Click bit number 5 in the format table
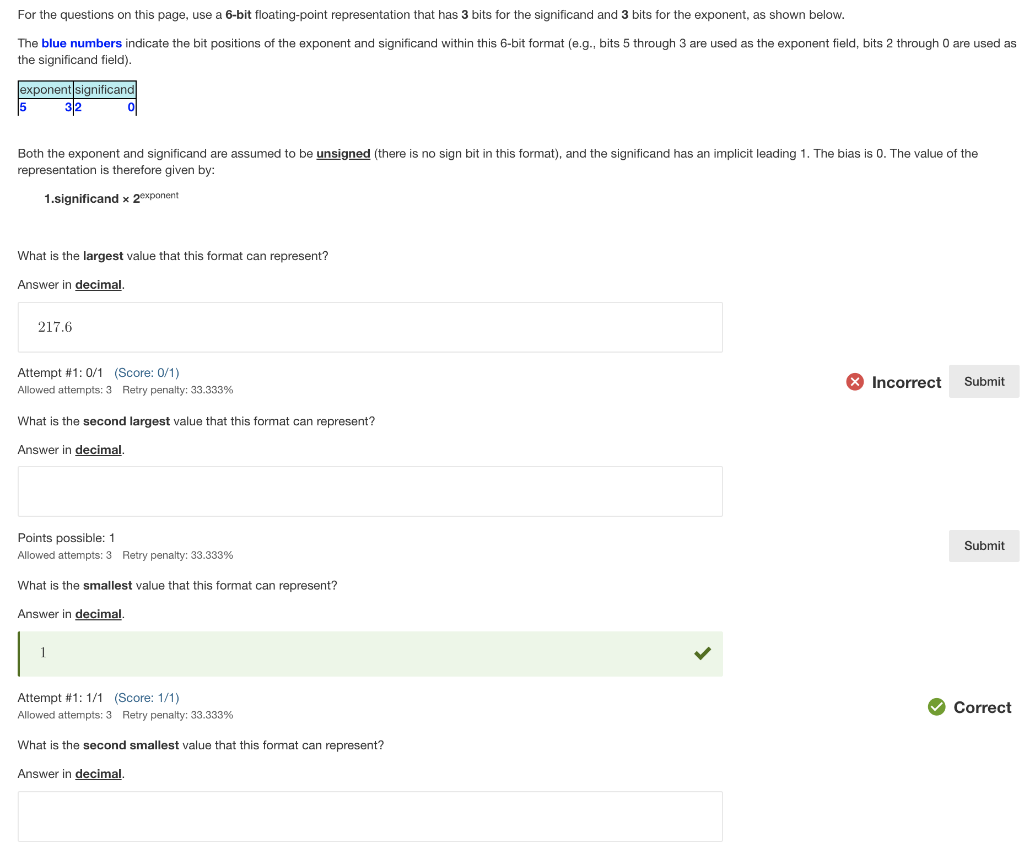This screenshot has width=1024, height=854. point(22,107)
